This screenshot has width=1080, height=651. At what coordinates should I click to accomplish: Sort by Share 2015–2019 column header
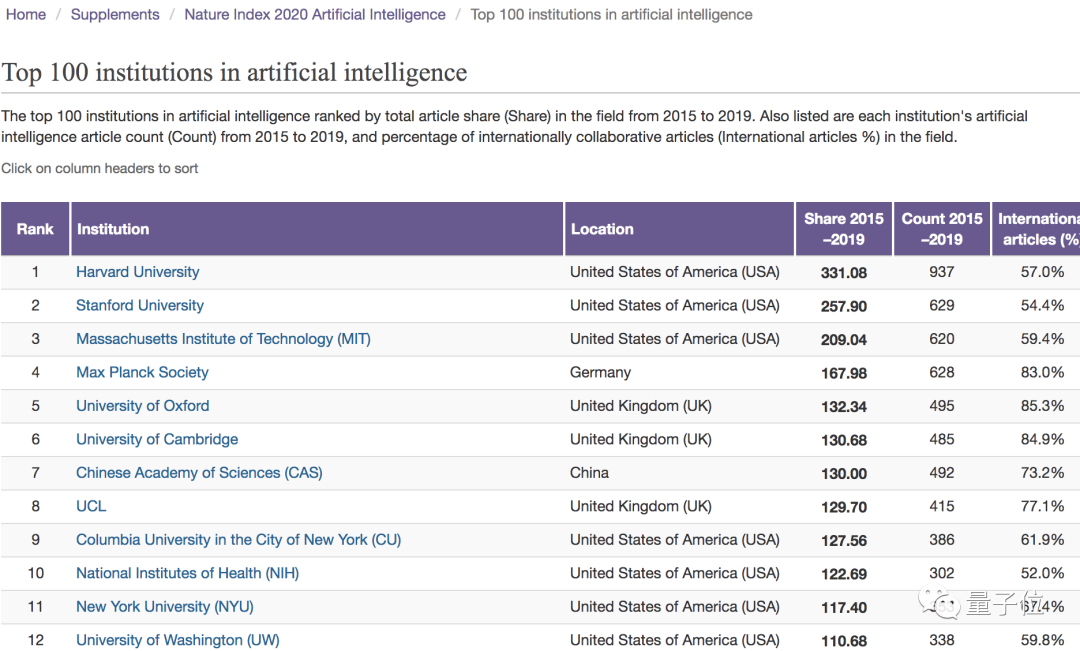coord(843,229)
